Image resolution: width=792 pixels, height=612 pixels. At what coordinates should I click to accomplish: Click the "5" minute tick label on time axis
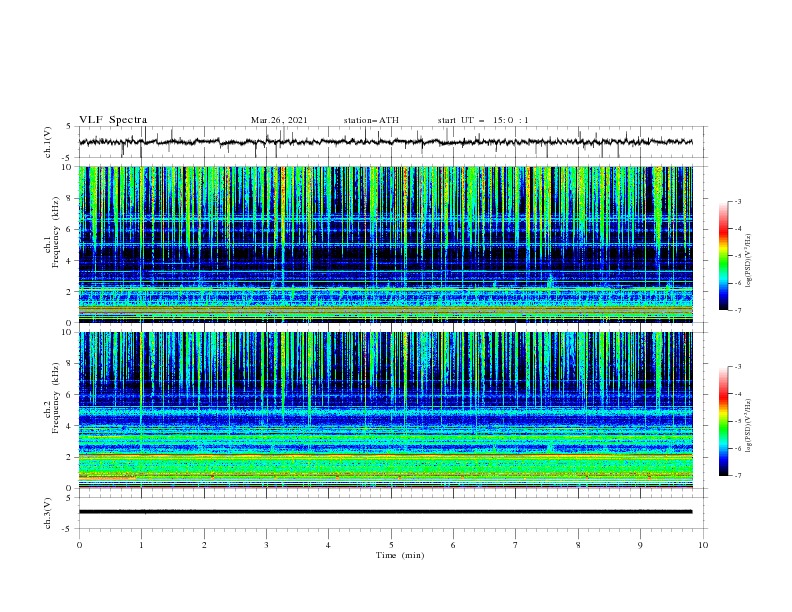point(391,545)
